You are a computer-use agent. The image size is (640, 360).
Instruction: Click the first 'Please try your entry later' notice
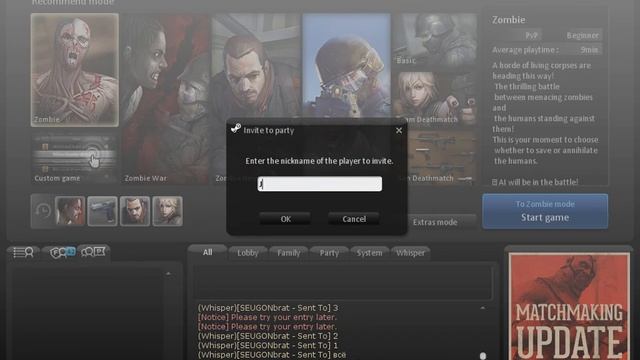(x=267, y=317)
